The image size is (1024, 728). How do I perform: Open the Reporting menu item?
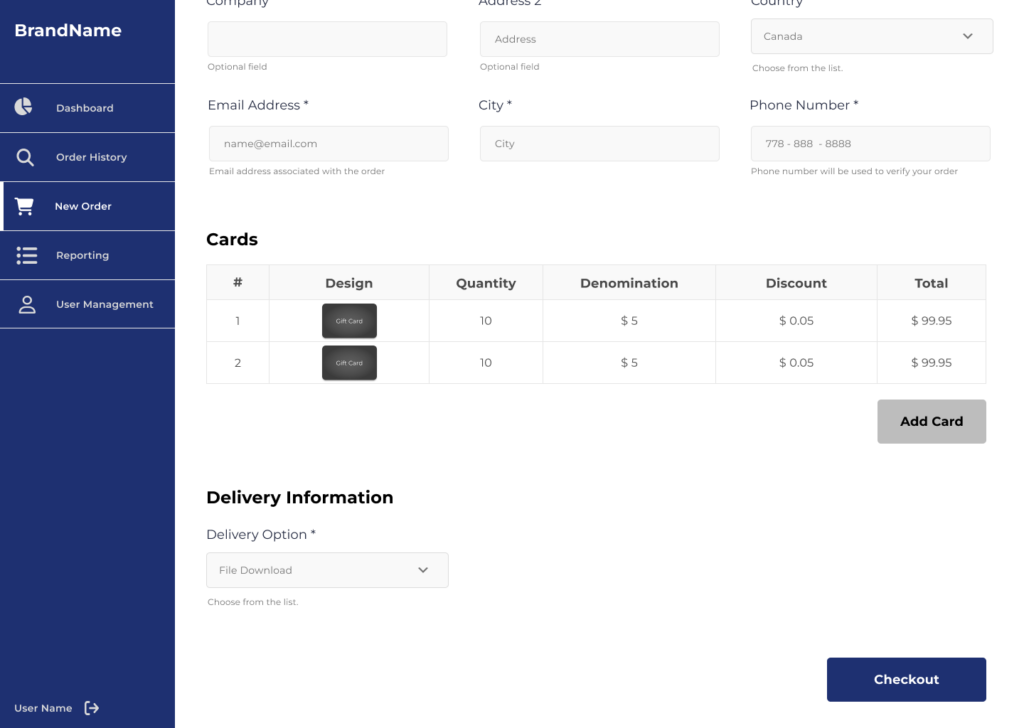82,255
